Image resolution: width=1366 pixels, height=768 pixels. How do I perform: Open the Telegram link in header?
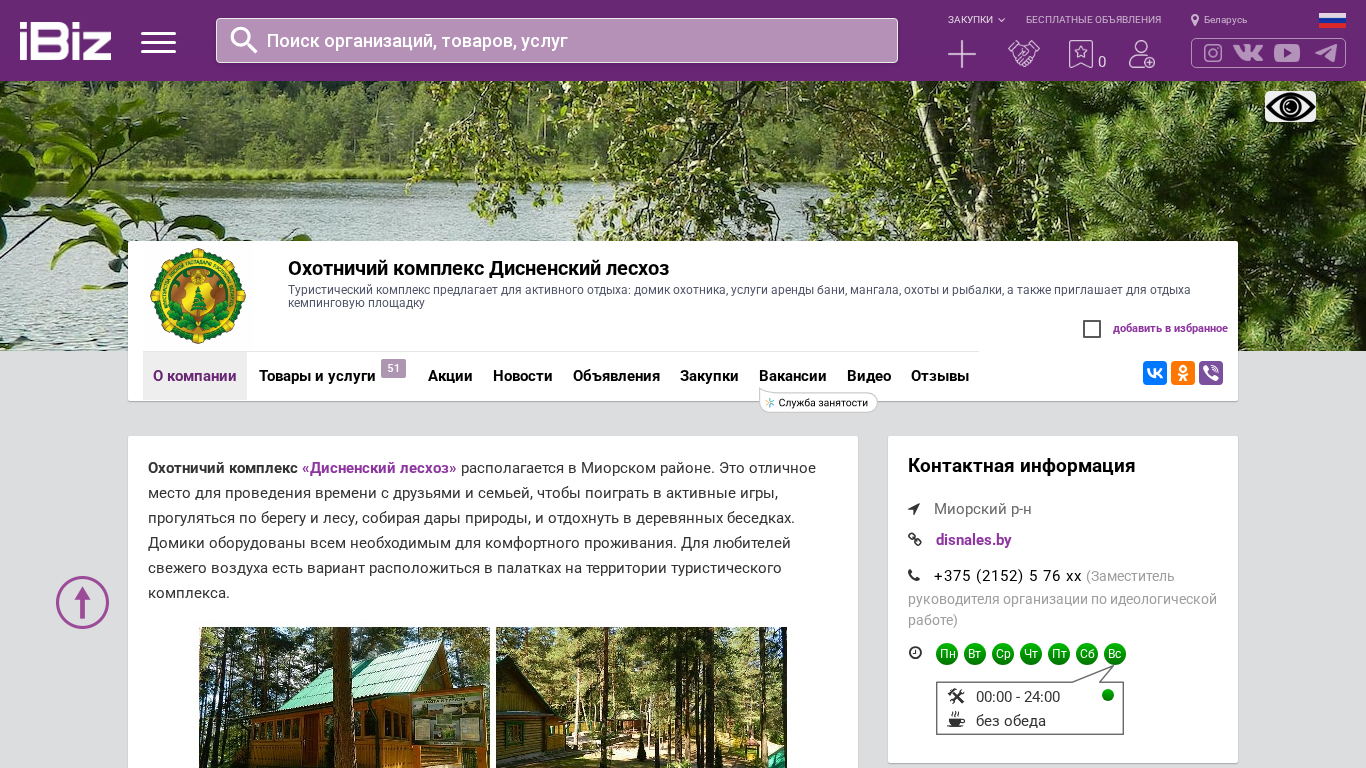pos(1326,53)
